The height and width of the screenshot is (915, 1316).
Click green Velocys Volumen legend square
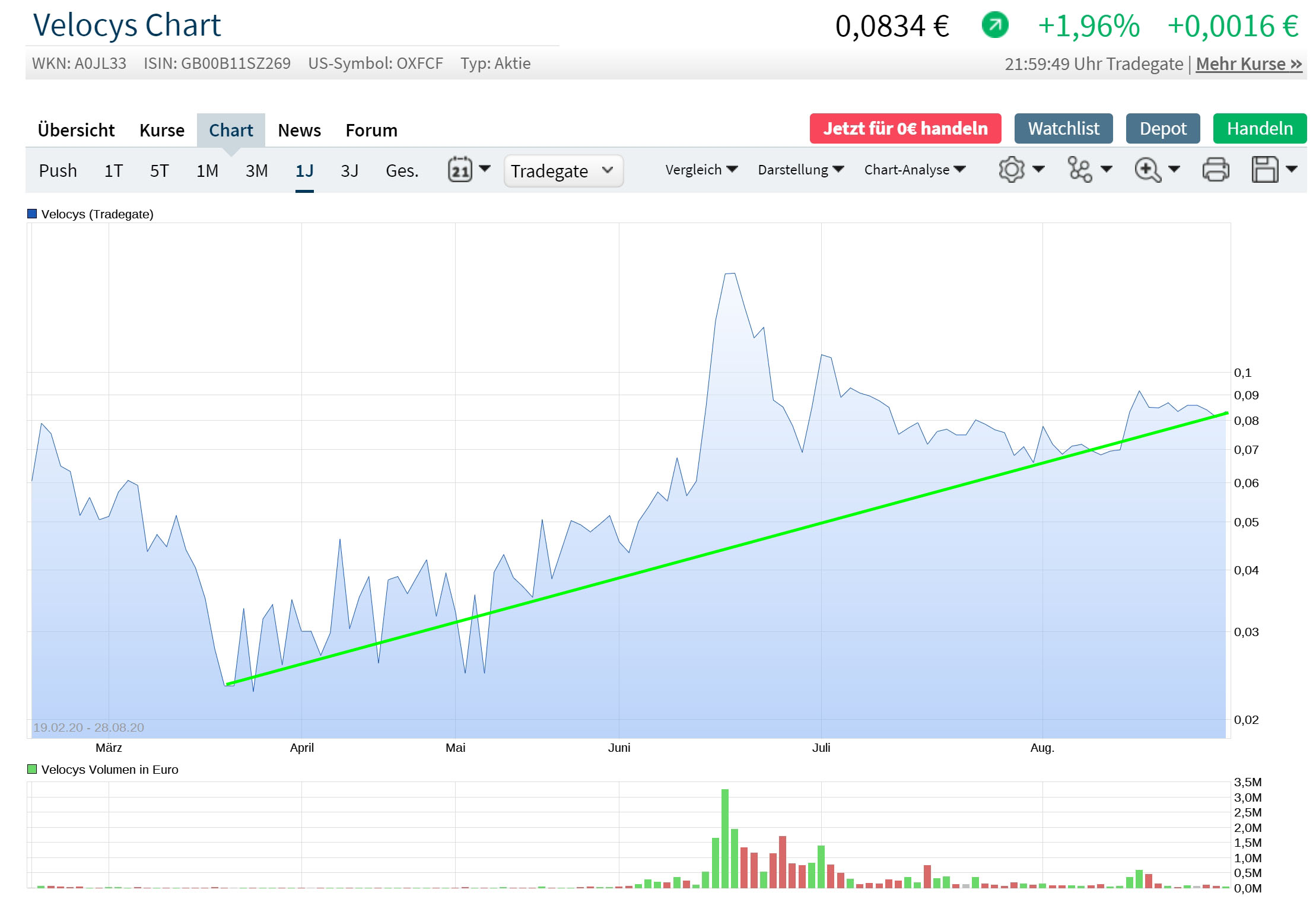point(32,769)
